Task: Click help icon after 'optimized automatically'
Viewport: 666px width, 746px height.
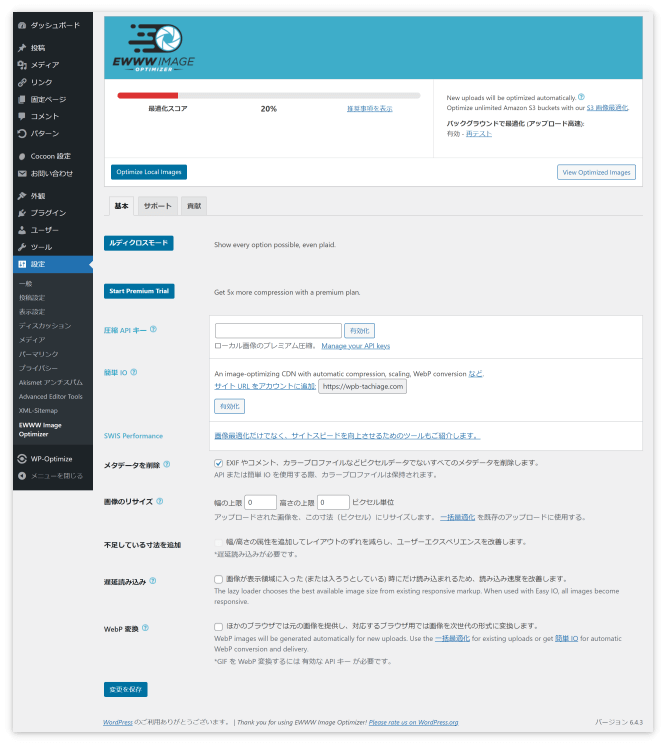Action: [581, 97]
